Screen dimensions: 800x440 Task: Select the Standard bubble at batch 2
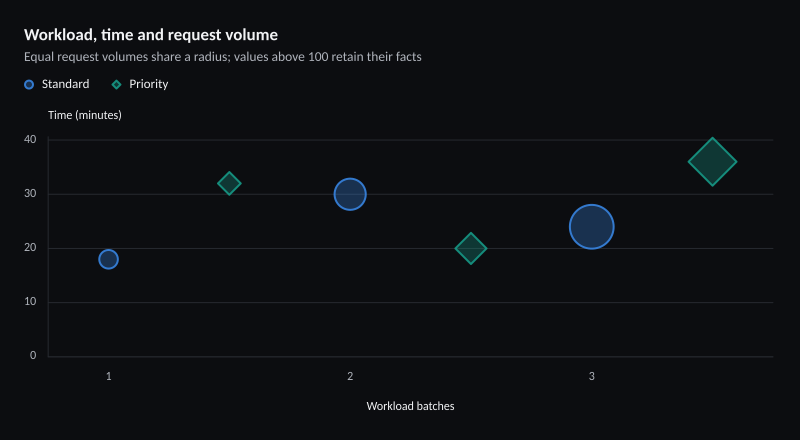350,194
